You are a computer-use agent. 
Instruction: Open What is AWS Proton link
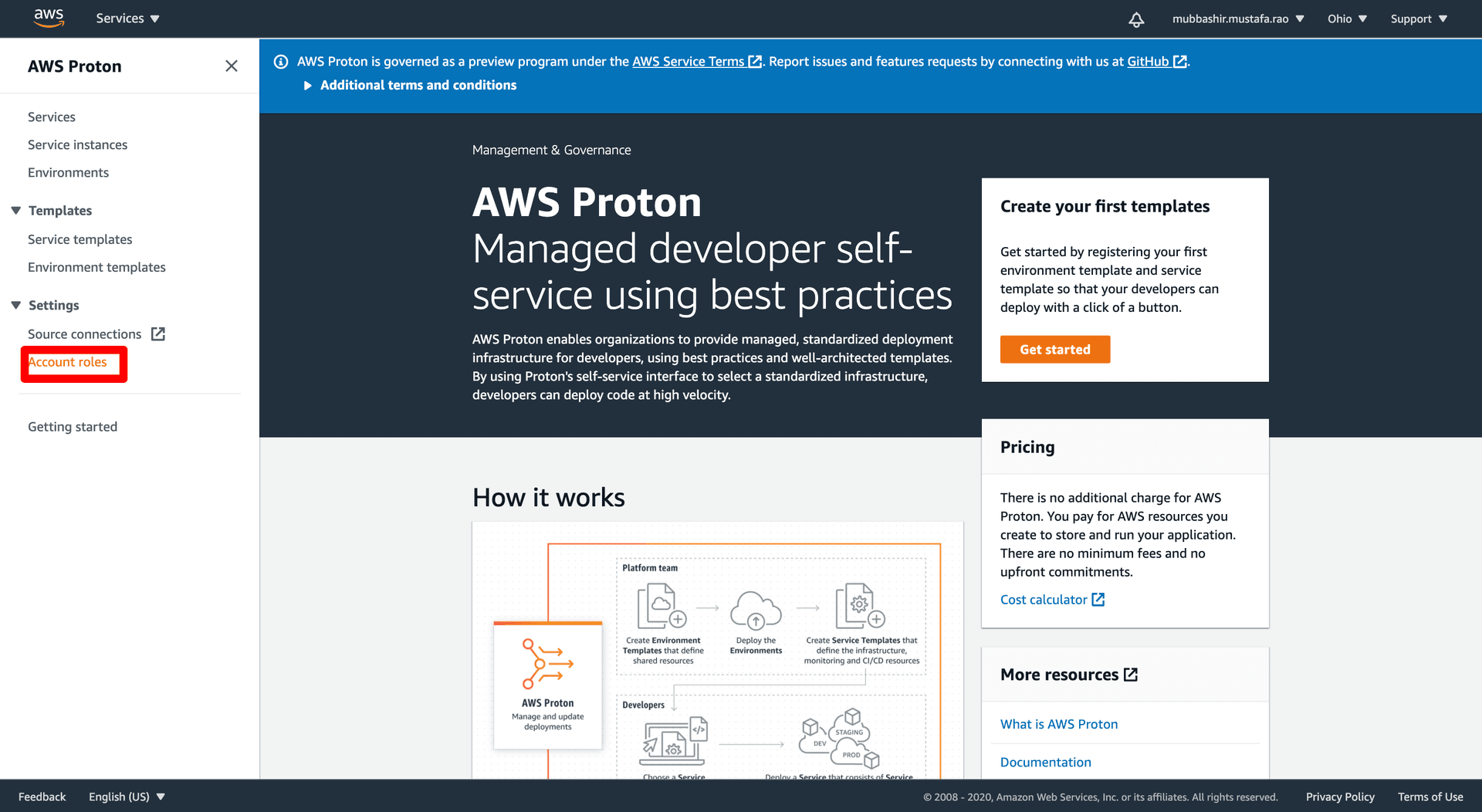click(1059, 724)
